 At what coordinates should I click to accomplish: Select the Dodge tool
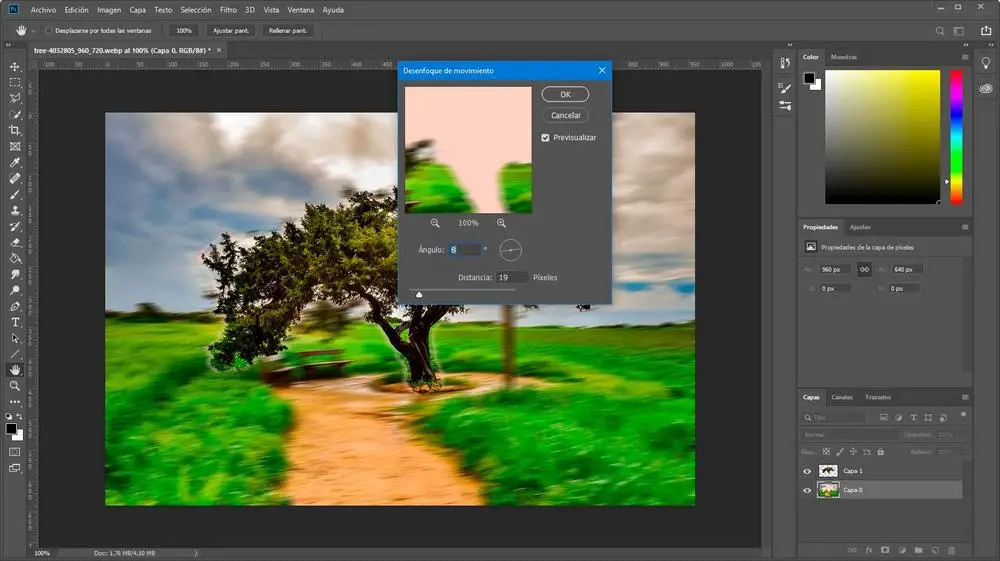(15, 290)
